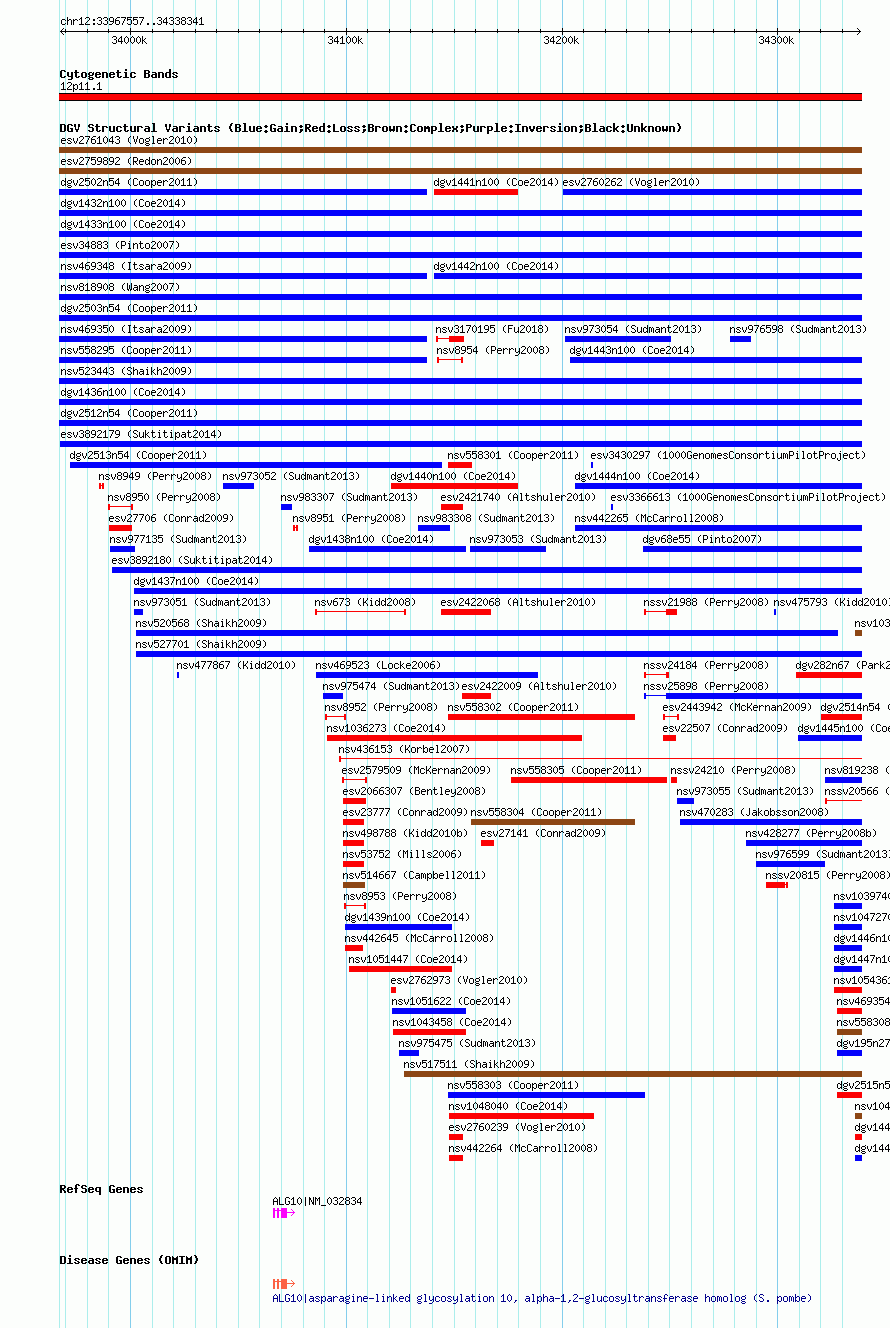Open the RefSeq Genes track title
The width and height of the screenshot is (890, 1328).
point(101,1189)
